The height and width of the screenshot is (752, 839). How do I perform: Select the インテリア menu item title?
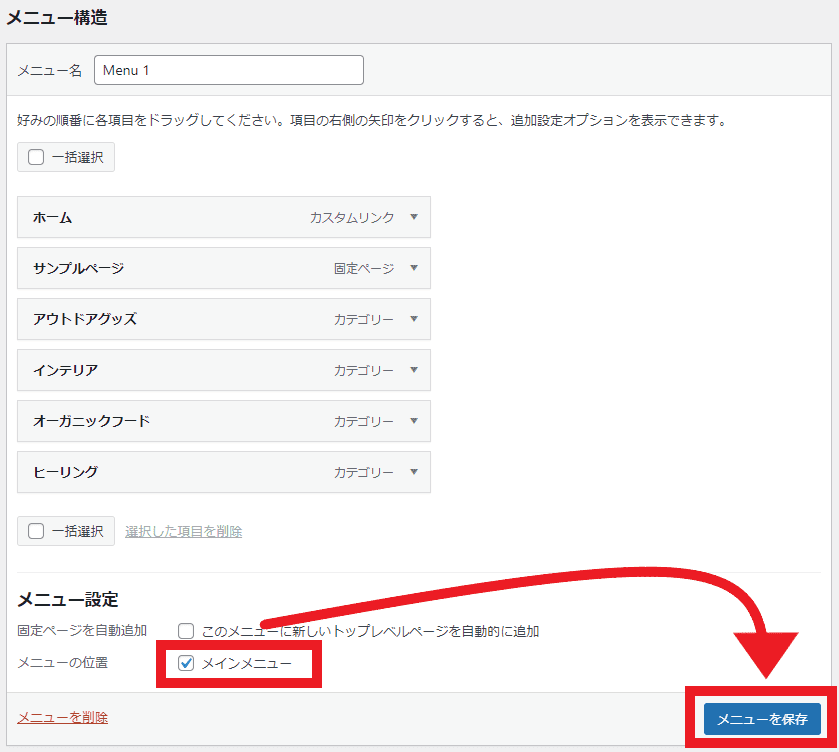click(x=65, y=370)
